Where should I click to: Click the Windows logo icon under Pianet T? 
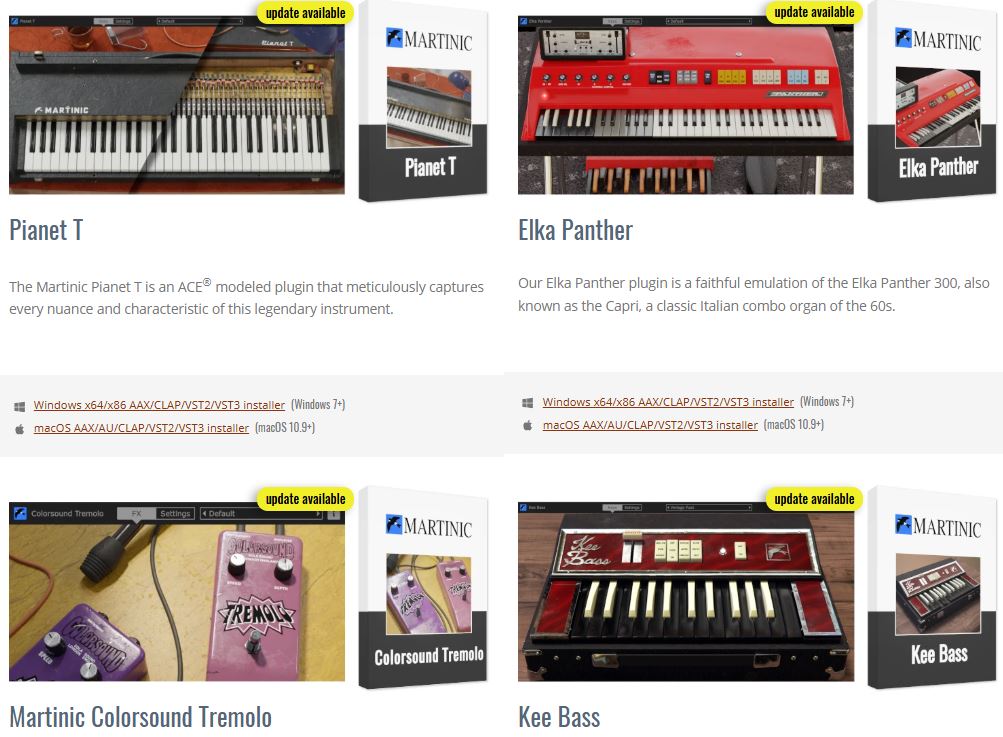click(19, 406)
